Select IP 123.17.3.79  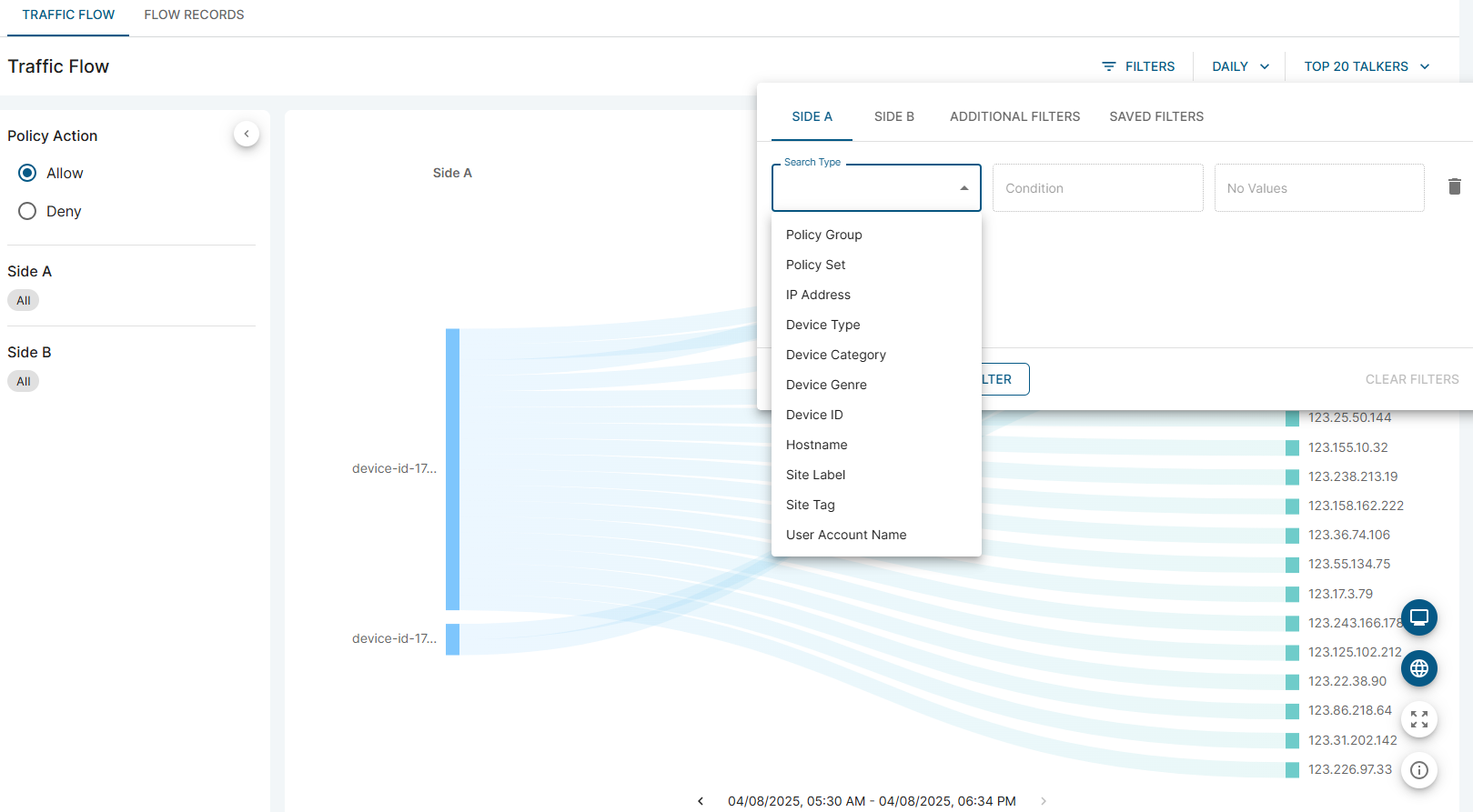pos(1340,594)
